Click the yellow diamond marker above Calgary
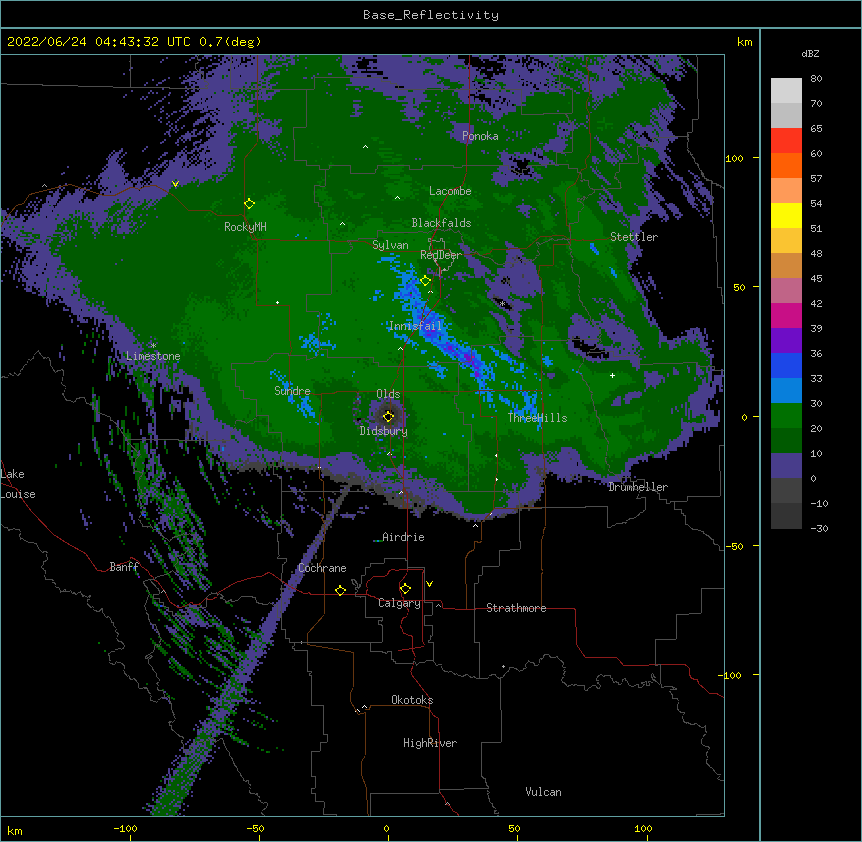The height and width of the screenshot is (842, 862). 405,589
